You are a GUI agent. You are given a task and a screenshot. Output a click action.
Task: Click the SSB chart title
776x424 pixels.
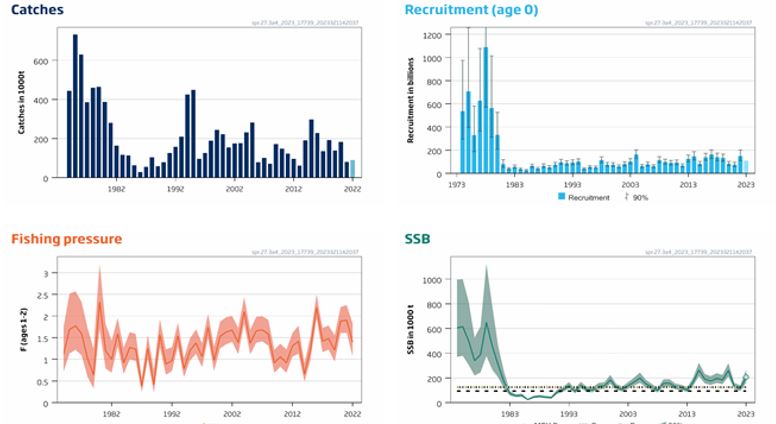[417, 239]
